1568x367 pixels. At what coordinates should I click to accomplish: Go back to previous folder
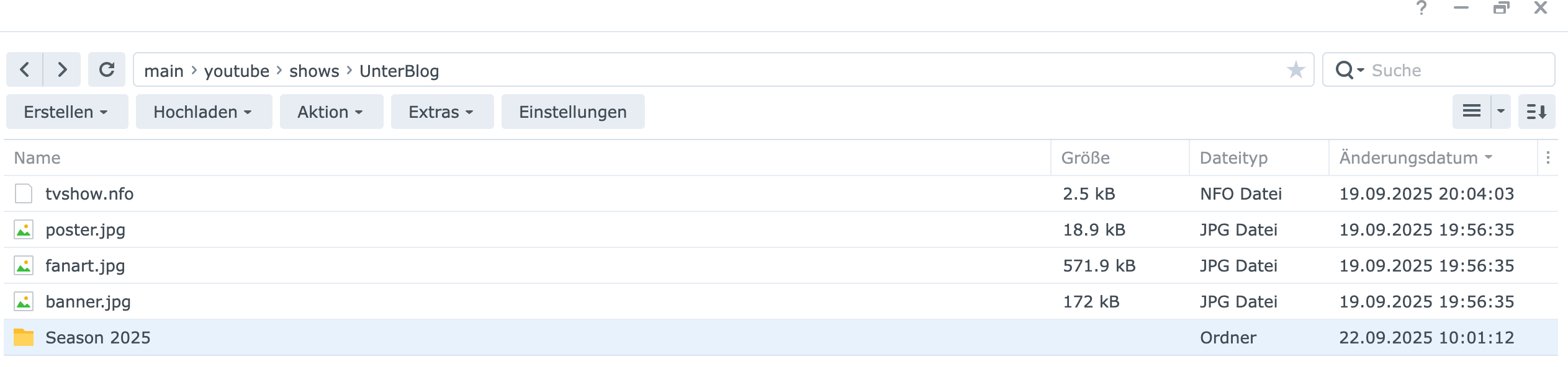(24, 69)
